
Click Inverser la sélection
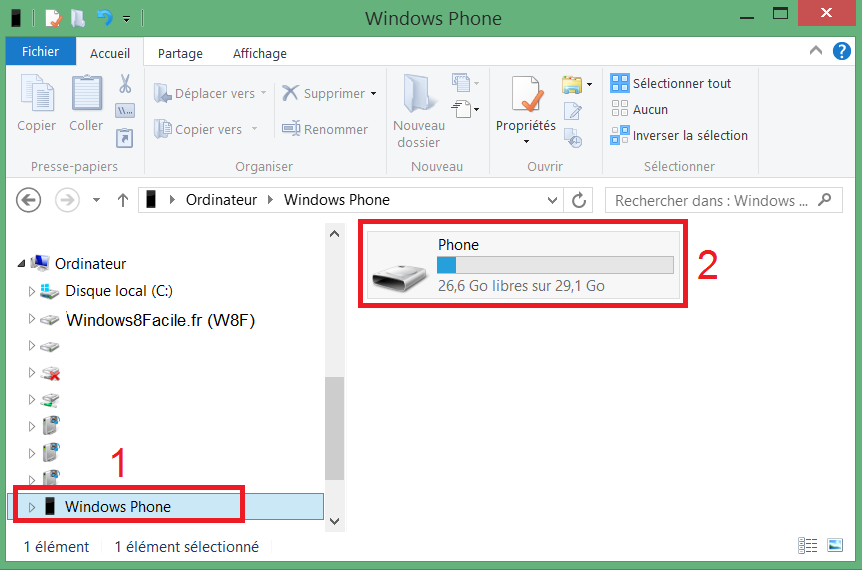679,135
